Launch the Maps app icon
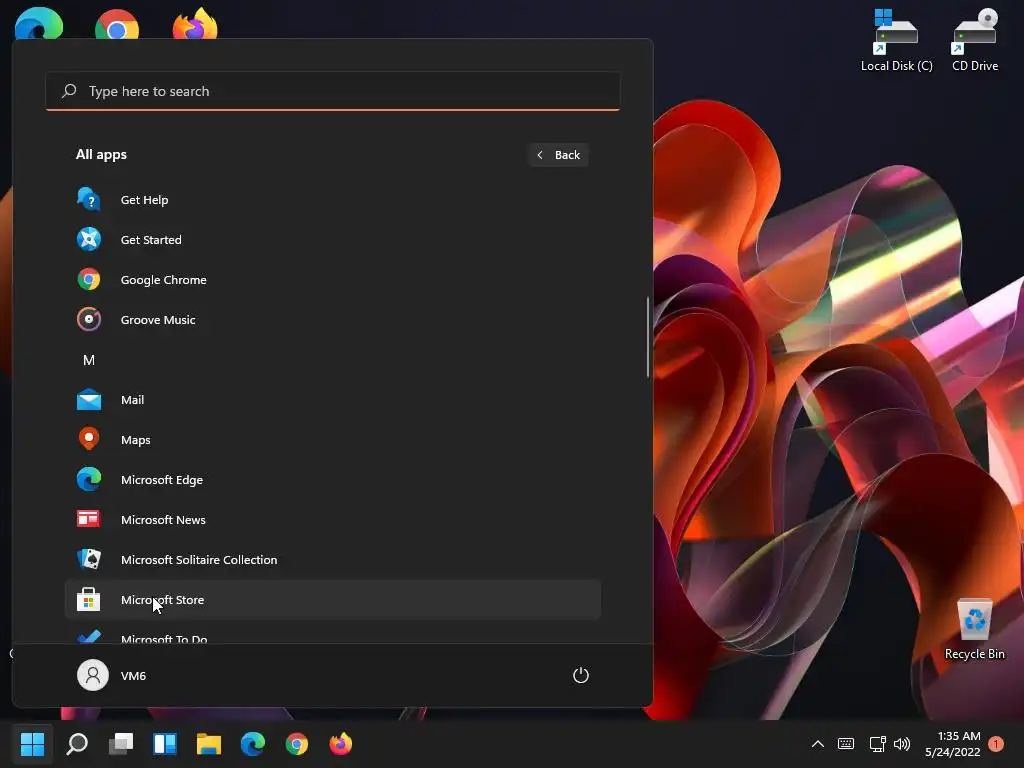Screen dimensions: 1024x768 click(x=89, y=439)
